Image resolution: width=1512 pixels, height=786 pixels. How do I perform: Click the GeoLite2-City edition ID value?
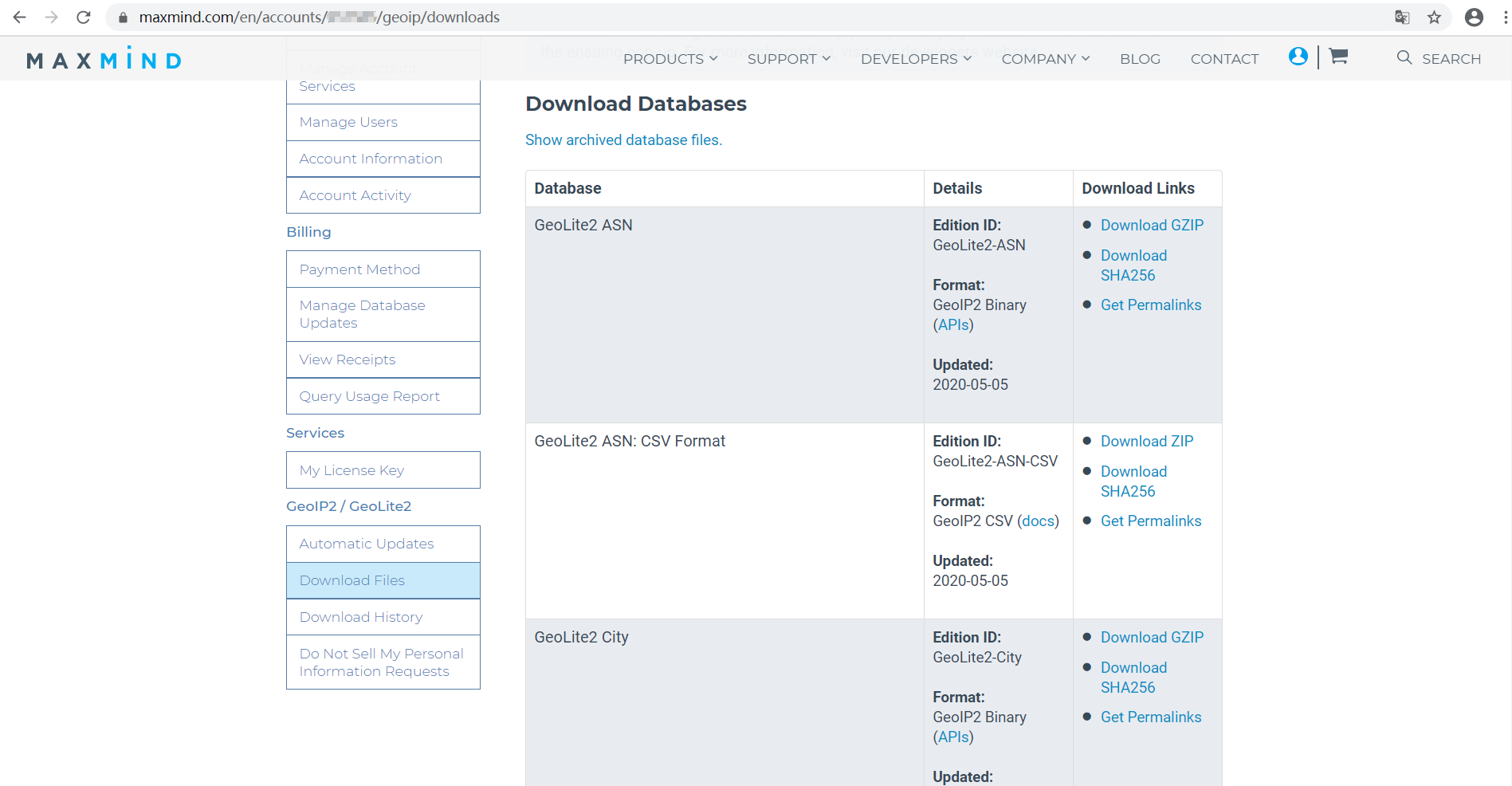(977, 657)
